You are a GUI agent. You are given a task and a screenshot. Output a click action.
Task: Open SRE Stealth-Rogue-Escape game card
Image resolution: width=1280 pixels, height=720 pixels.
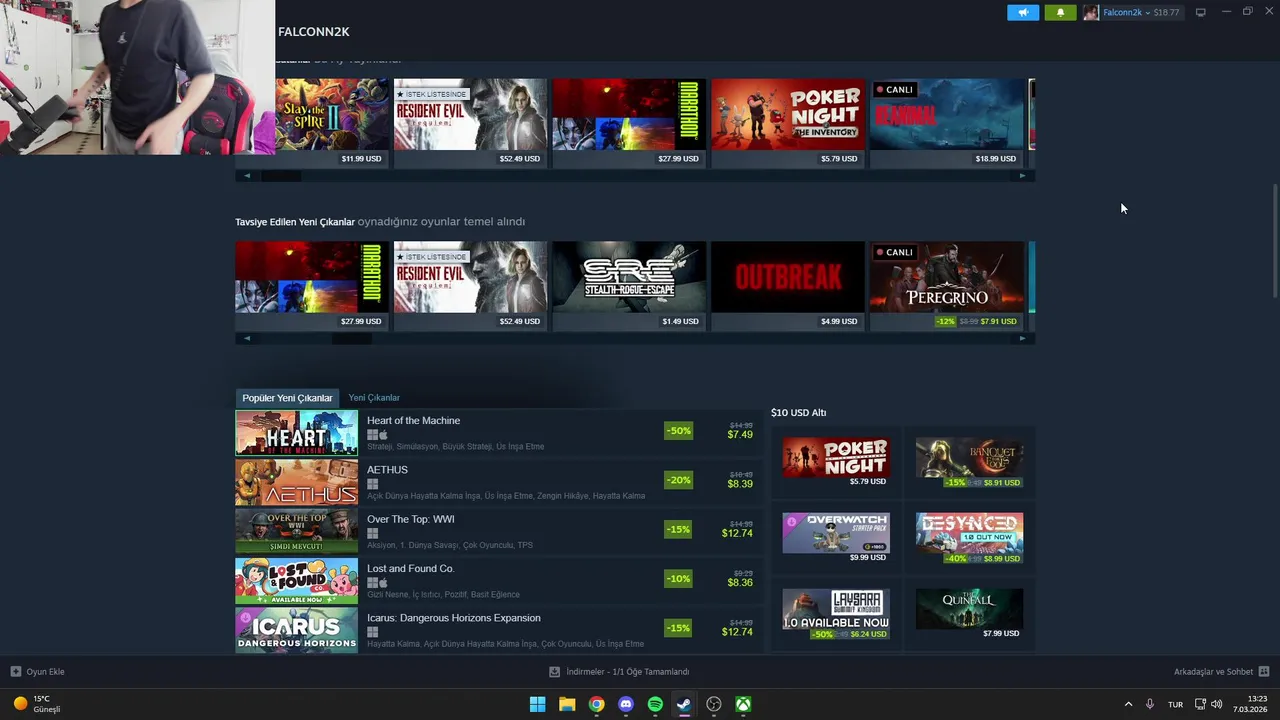[629, 285]
